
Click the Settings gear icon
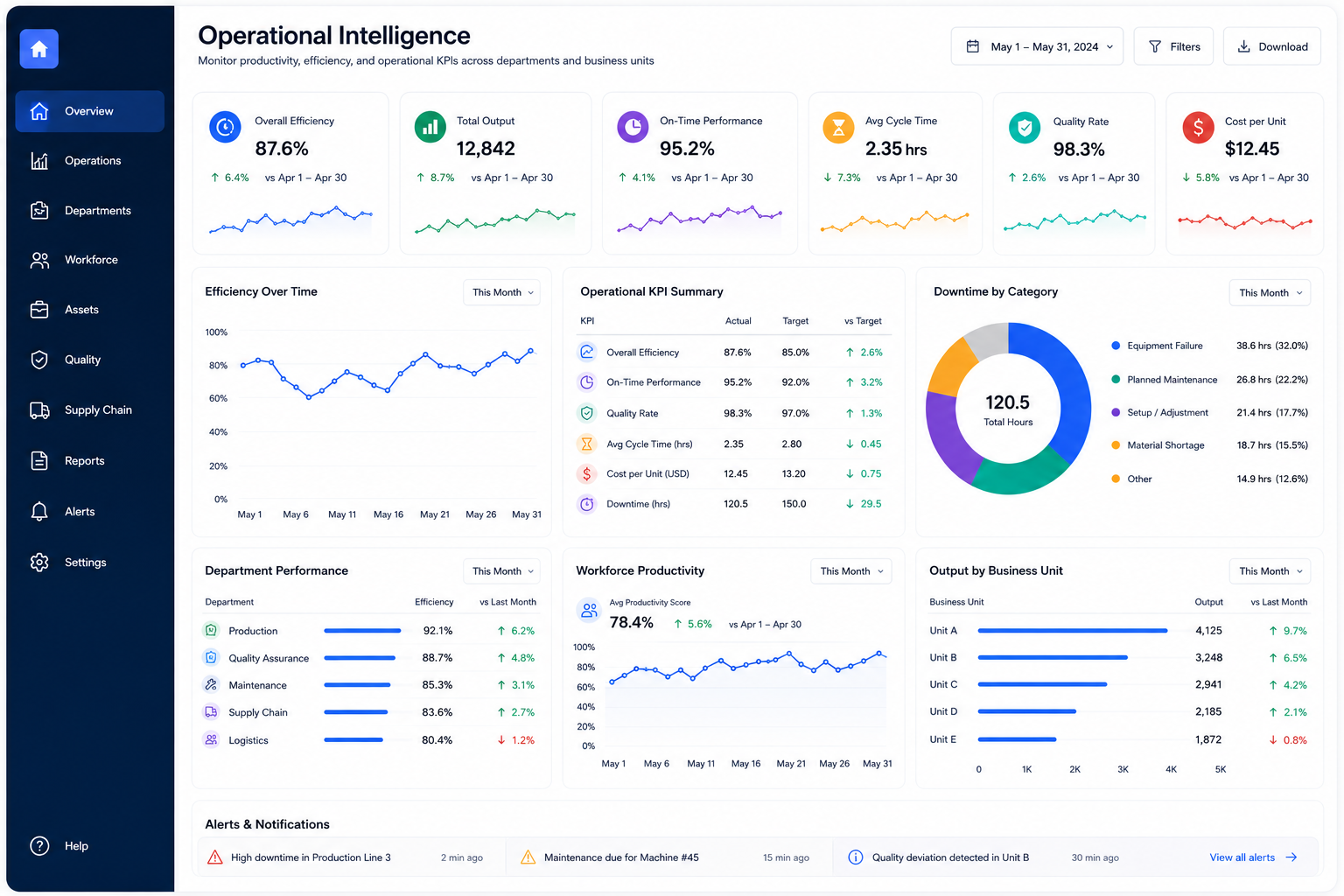click(x=39, y=563)
